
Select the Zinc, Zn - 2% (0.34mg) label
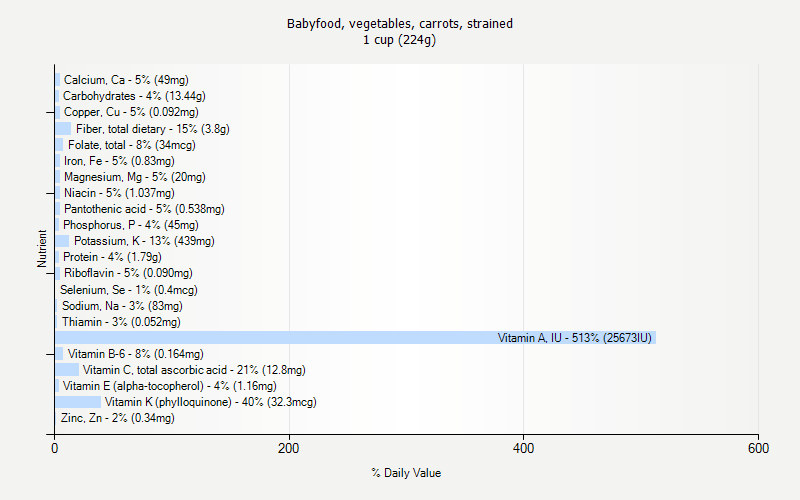pyautogui.click(x=117, y=418)
